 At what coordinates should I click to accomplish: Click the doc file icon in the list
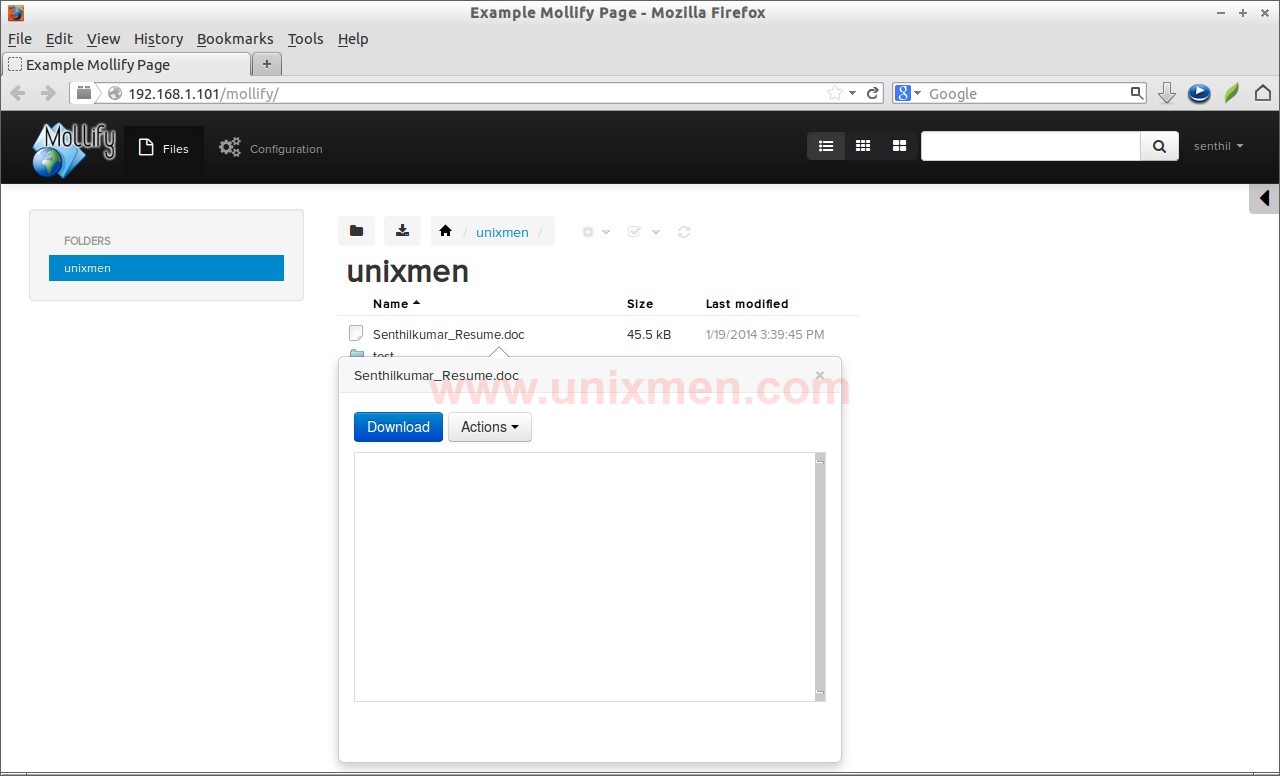[x=356, y=333]
